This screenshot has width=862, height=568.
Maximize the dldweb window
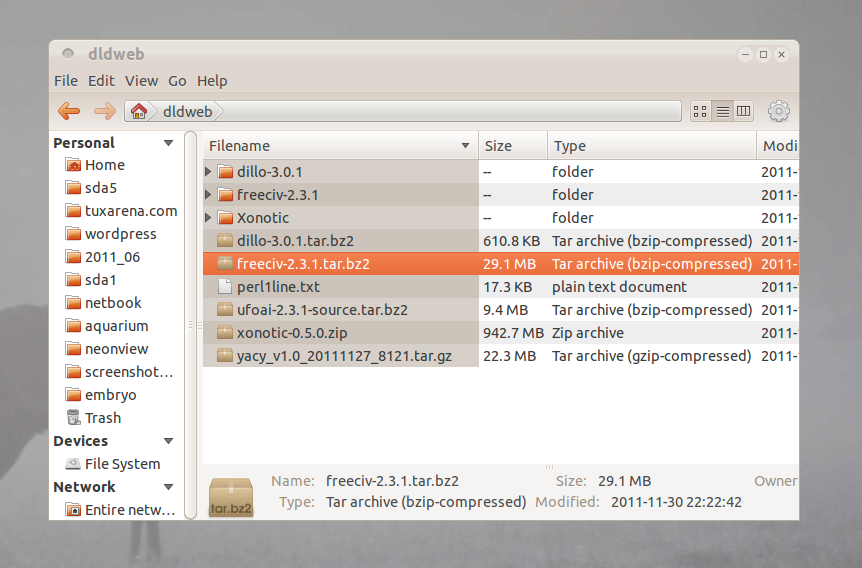763,54
